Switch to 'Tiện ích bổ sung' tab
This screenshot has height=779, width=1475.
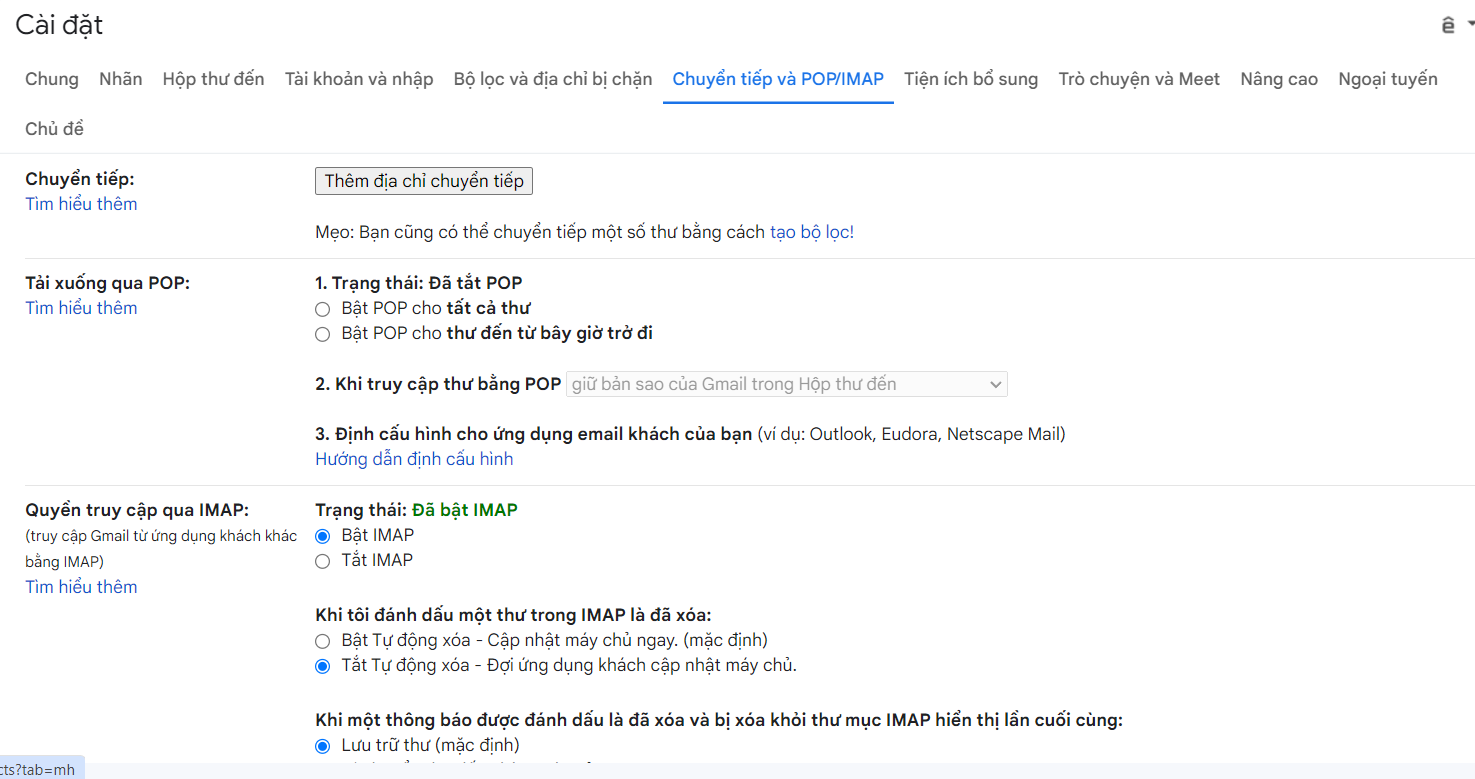[x=971, y=79]
